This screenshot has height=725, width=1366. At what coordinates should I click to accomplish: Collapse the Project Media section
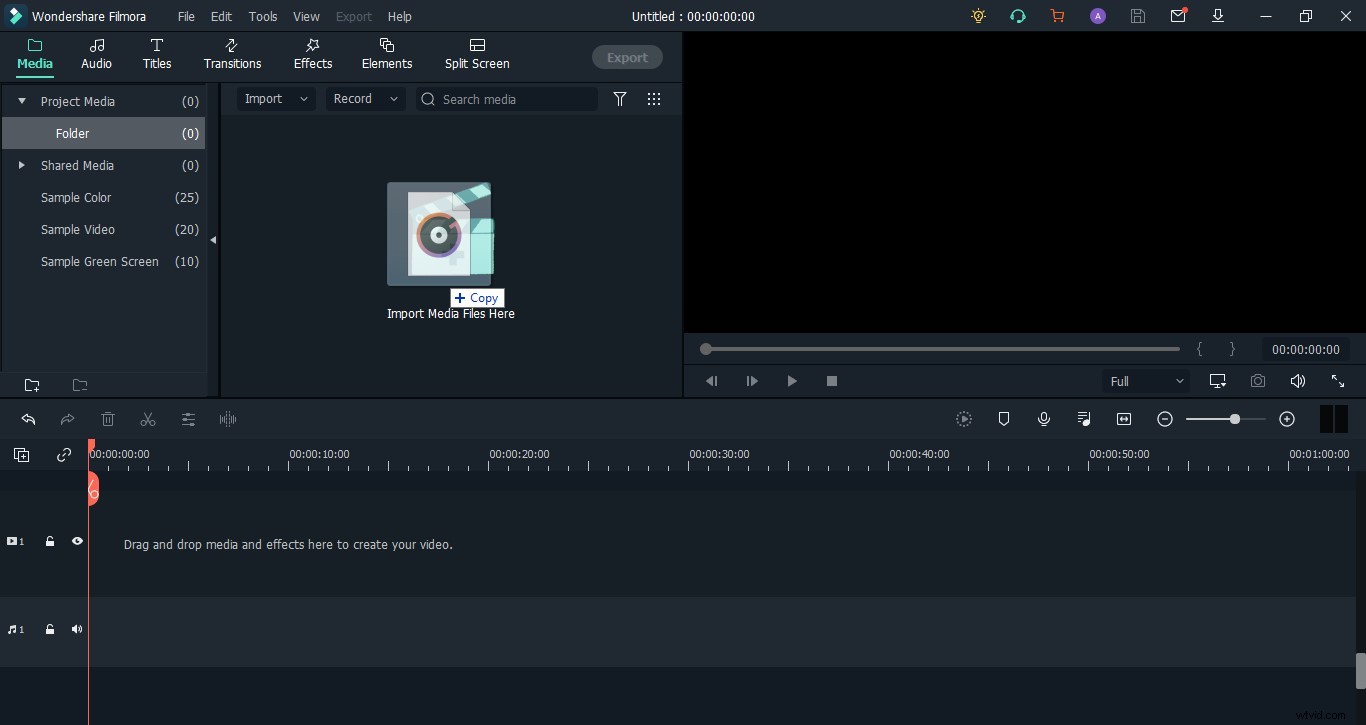click(x=20, y=101)
